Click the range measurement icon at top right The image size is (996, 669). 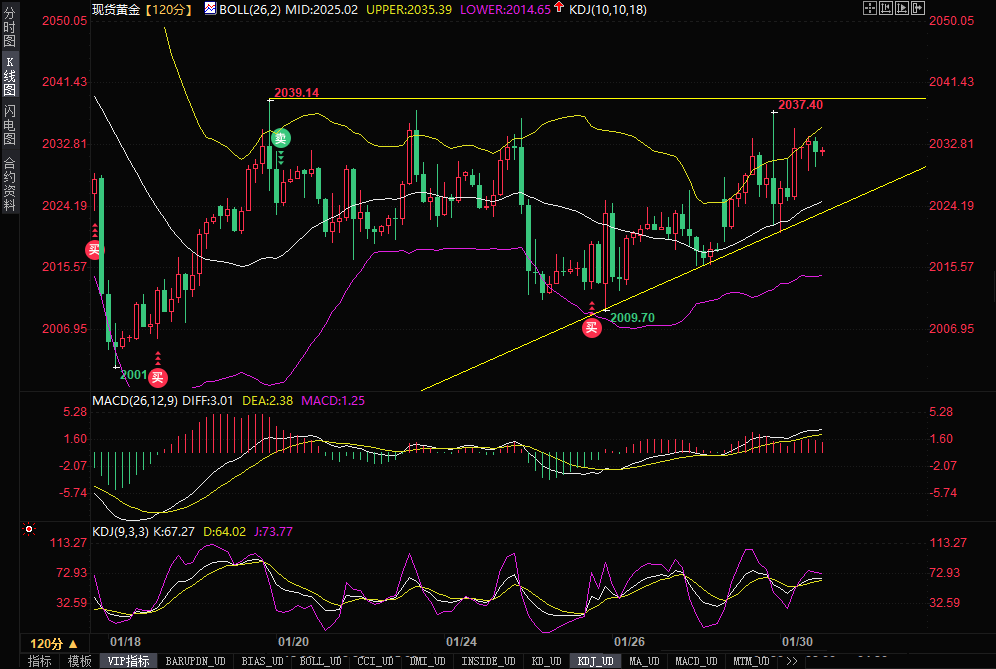(x=885, y=9)
